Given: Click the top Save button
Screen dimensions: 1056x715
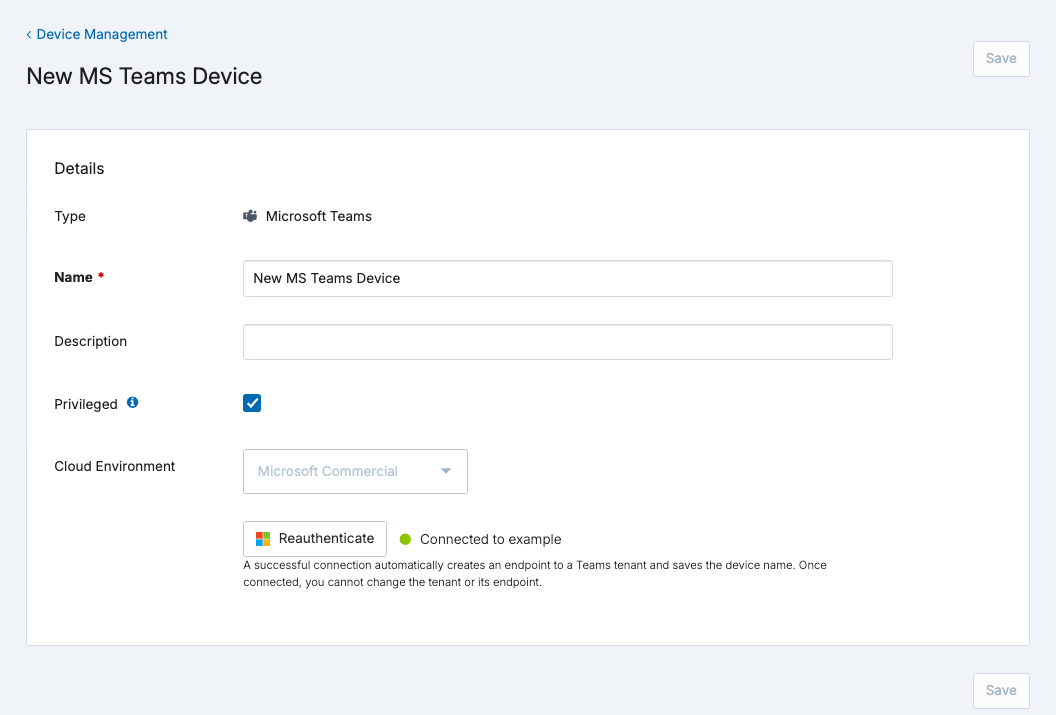Looking at the screenshot, I should 1001,59.
